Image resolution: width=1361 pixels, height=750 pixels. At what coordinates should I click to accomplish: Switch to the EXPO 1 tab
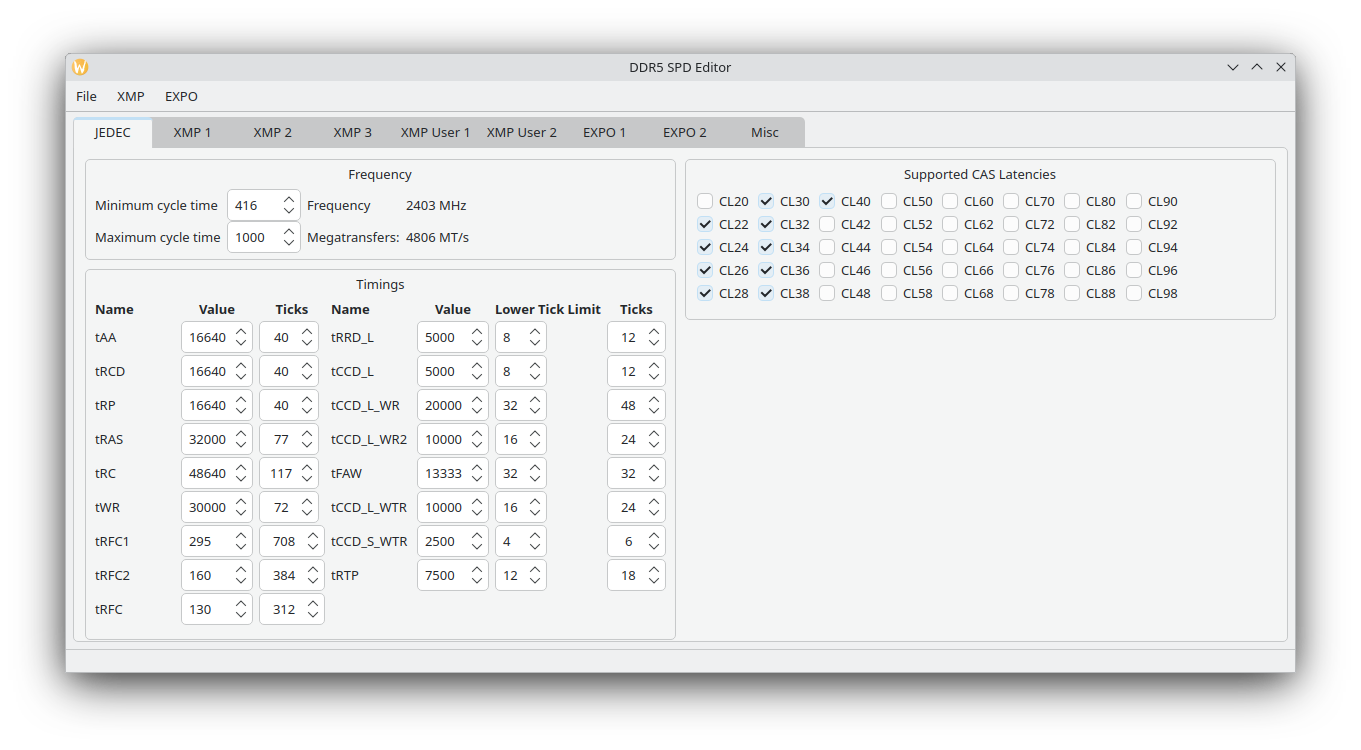pos(604,133)
